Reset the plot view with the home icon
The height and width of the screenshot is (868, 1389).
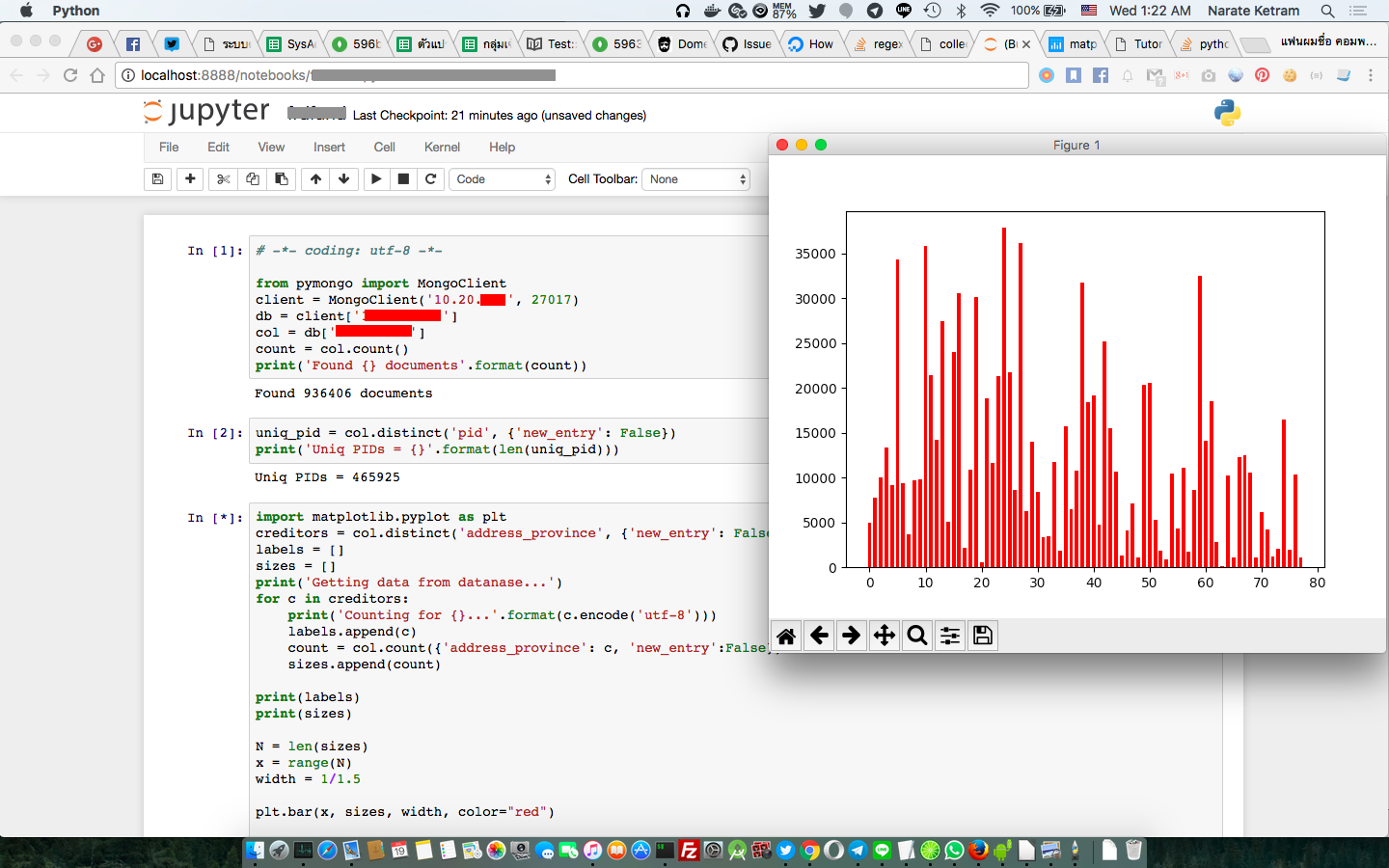click(x=786, y=635)
